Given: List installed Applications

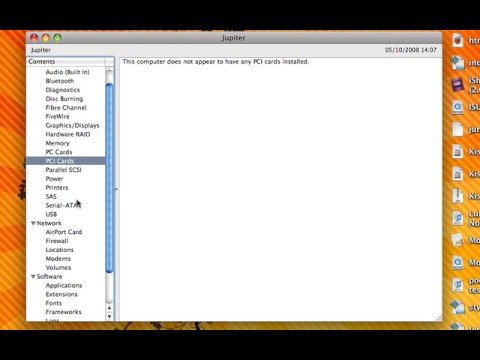Looking at the screenshot, I should [x=64, y=285].
